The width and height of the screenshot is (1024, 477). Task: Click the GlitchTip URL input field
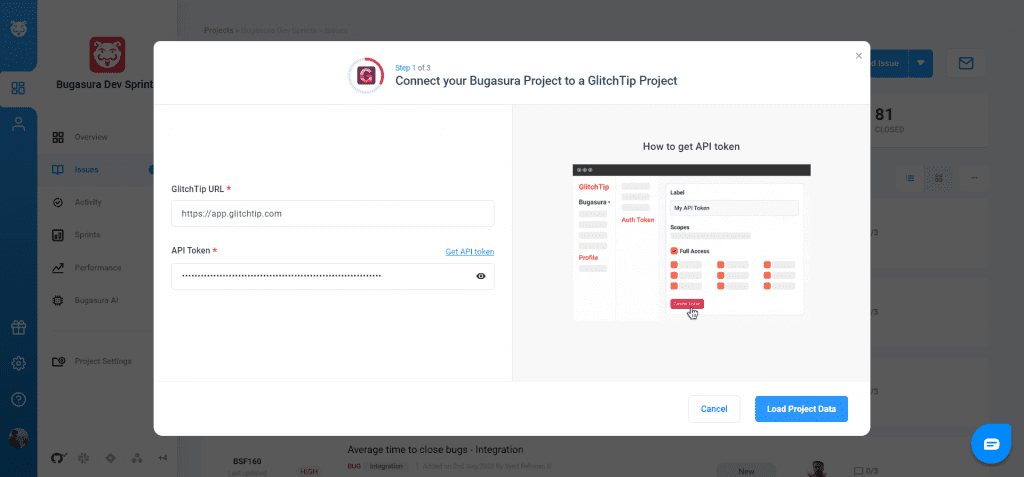click(x=332, y=214)
